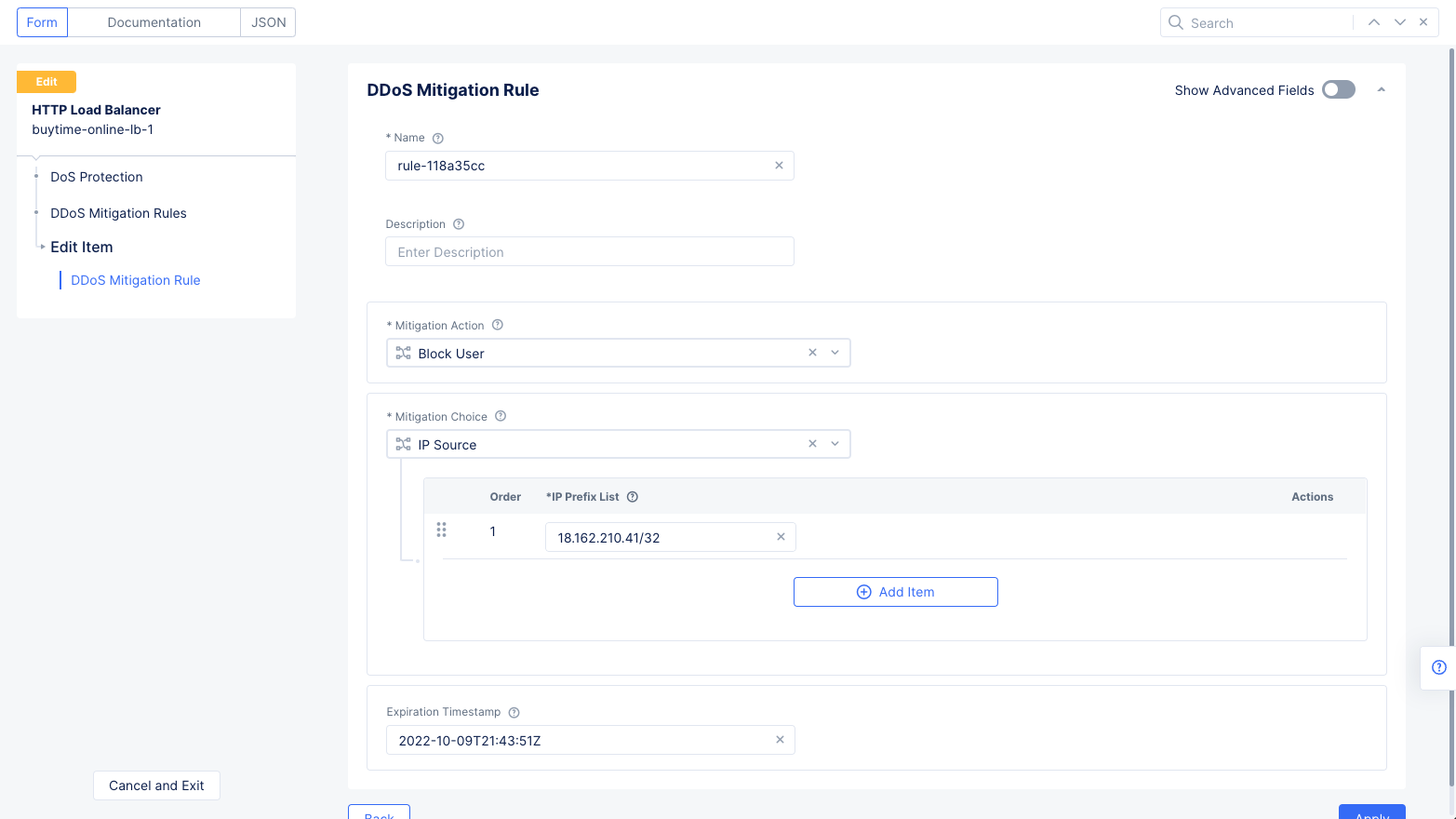Collapse the DDoS Mitigation Rule section
The height and width of the screenshot is (819, 1456).
(x=1381, y=90)
